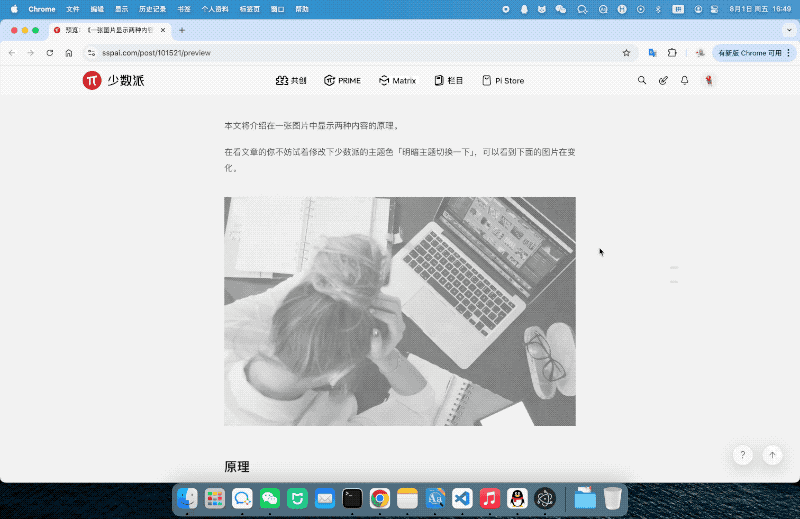Open the Dictionary app in Dock
The image size is (800, 519).
click(435, 498)
